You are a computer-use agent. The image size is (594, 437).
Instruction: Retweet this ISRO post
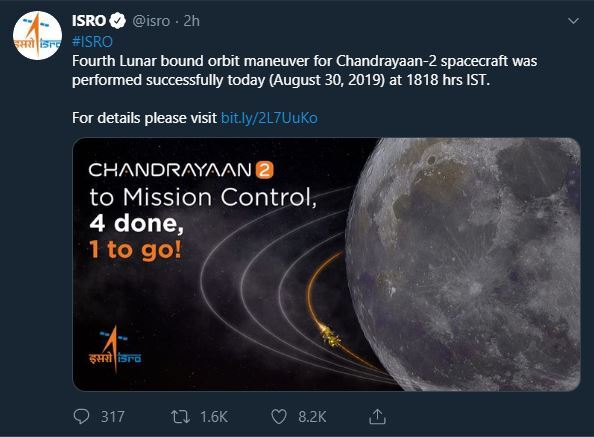click(180, 417)
